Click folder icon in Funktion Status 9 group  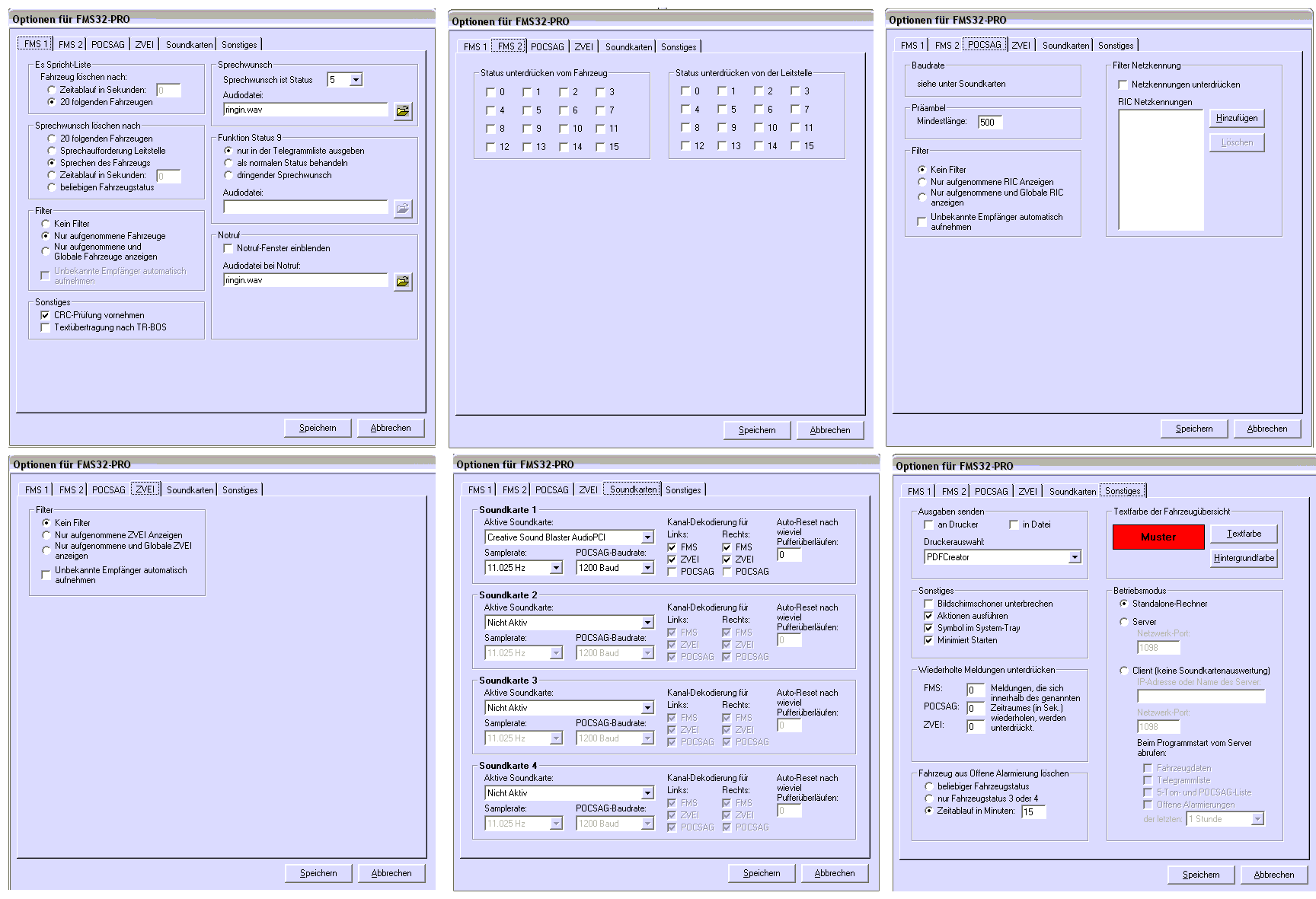point(402,209)
